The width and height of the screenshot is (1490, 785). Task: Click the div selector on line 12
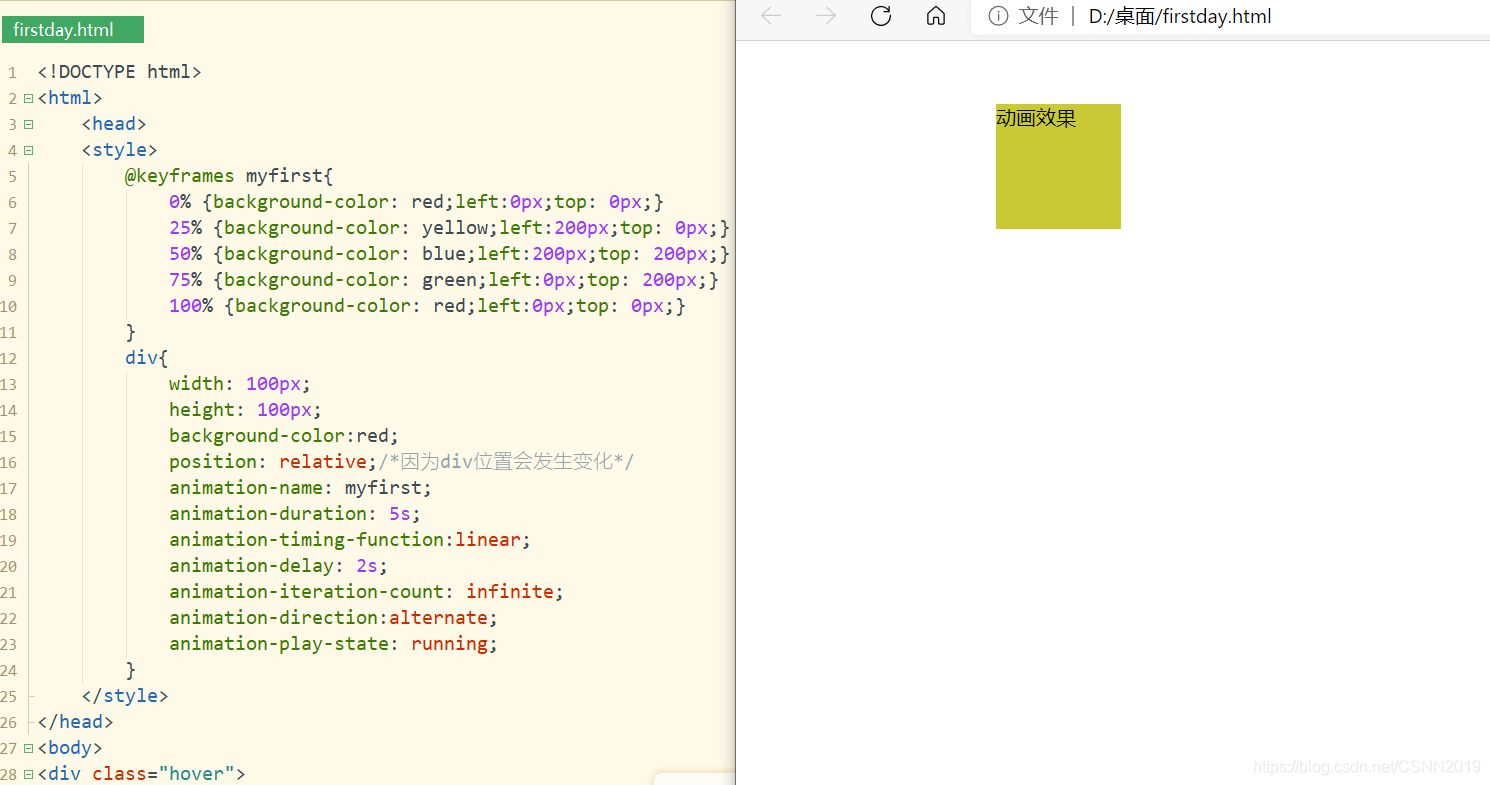click(x=141, y=358)
